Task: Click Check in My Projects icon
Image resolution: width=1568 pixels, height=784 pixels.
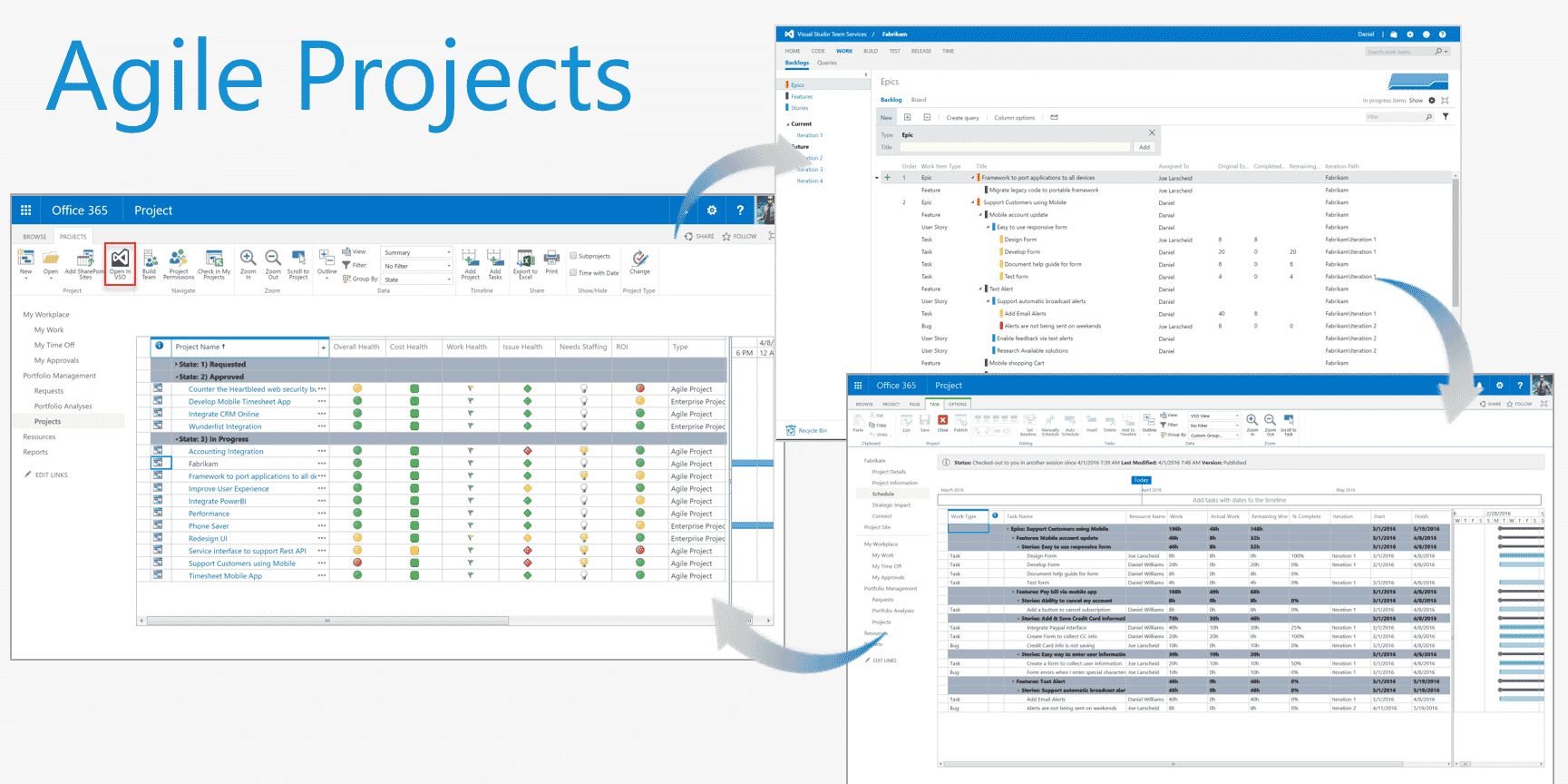Action: pyautogui.click(x=214, y=263)
